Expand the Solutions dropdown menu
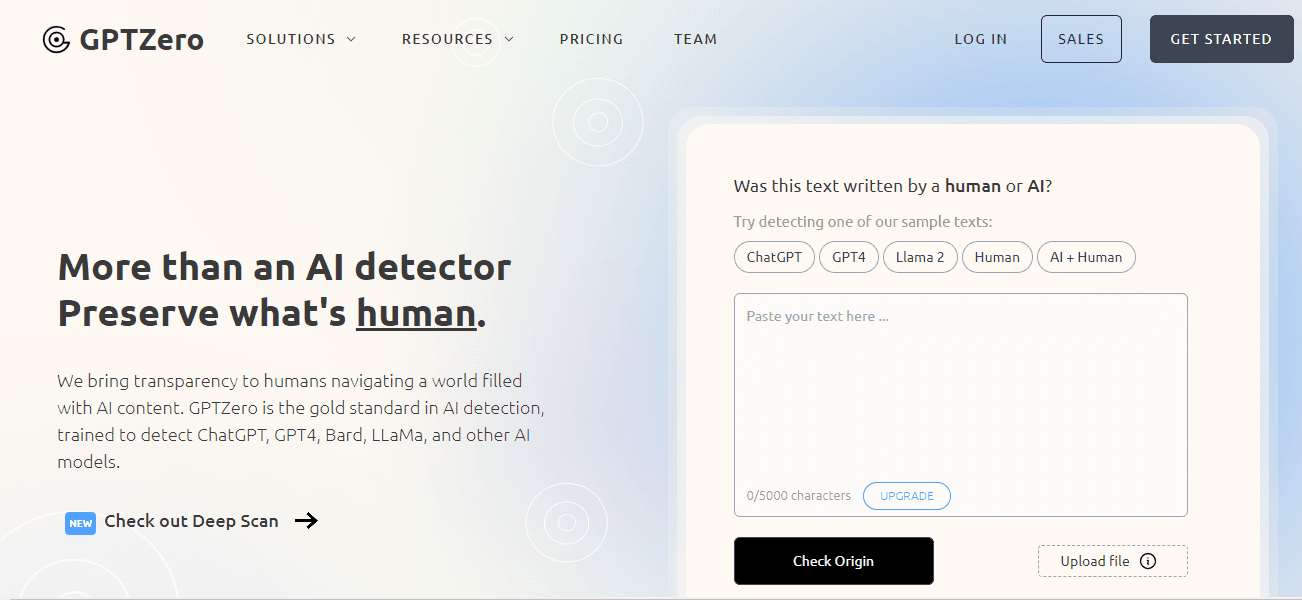The image size is (1302, 600). coord(301,39)
